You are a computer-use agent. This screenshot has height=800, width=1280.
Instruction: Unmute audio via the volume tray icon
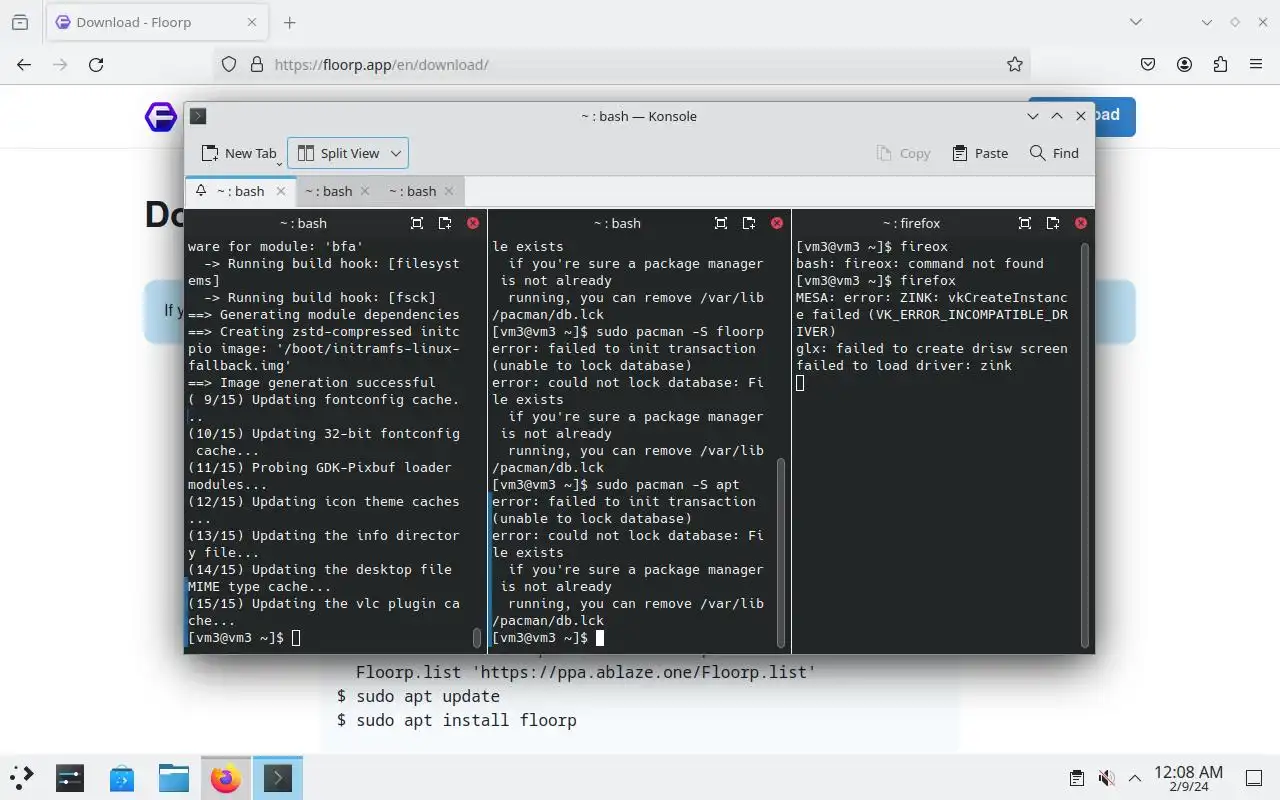pos(1106,778)
